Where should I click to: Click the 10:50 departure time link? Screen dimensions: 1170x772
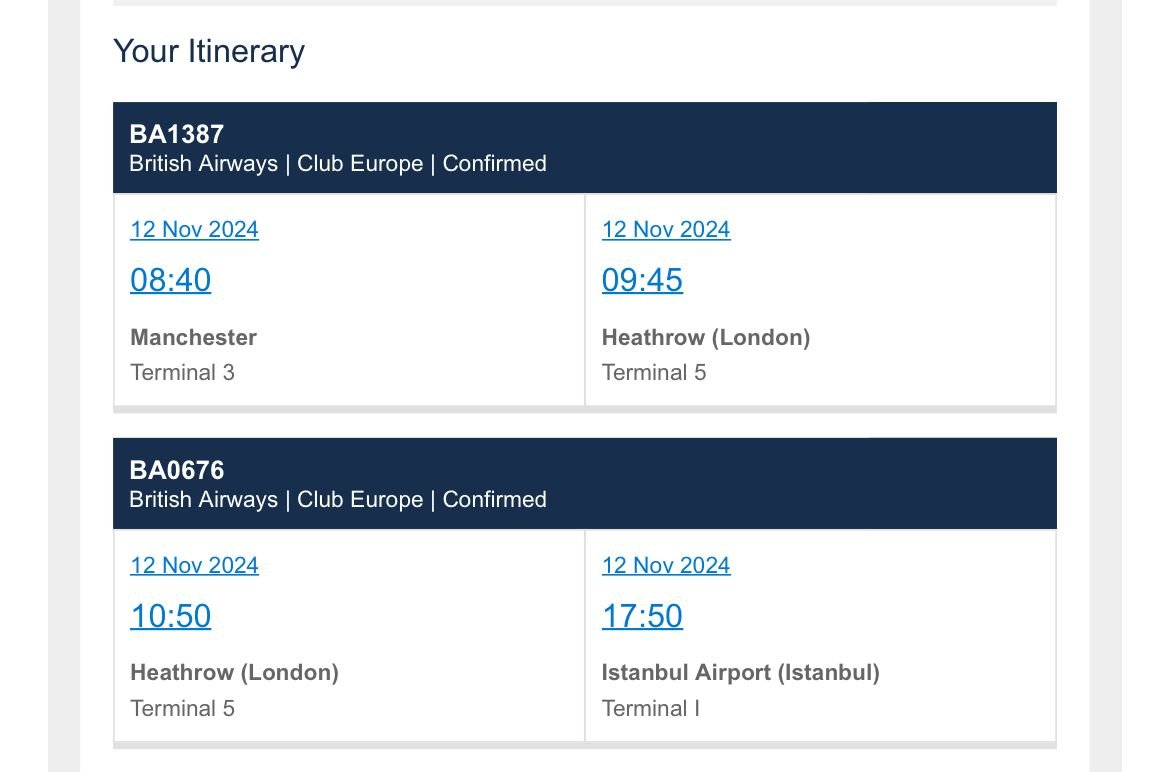point(170,616)
